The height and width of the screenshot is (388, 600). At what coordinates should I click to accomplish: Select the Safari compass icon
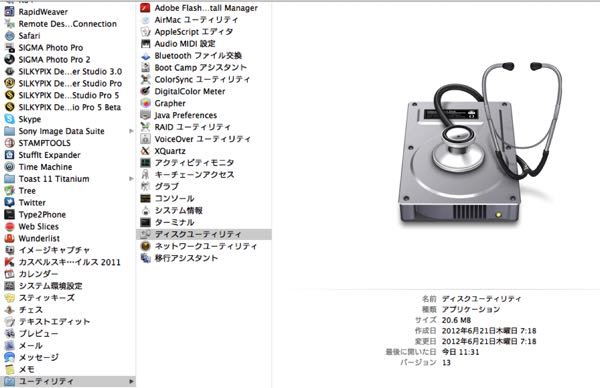click(x=10, y=36)
